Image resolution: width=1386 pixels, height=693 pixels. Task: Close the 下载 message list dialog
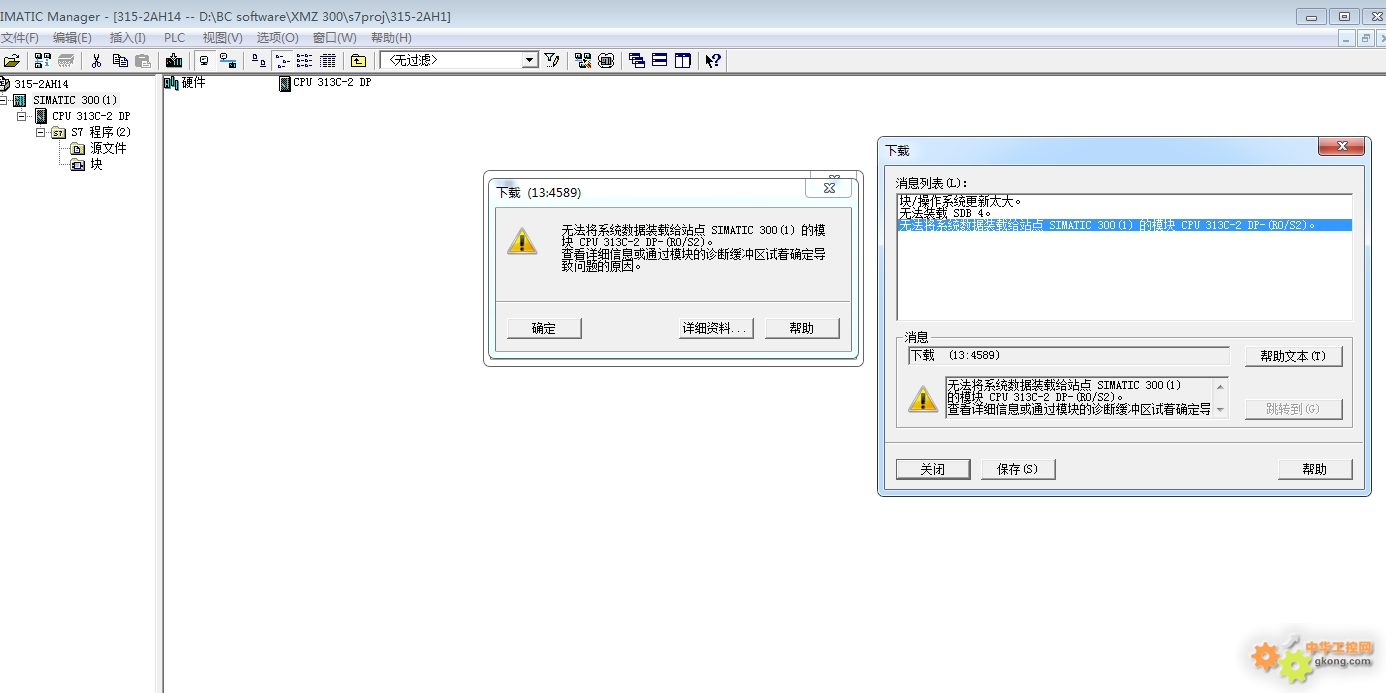click(x=1341, y=147)
